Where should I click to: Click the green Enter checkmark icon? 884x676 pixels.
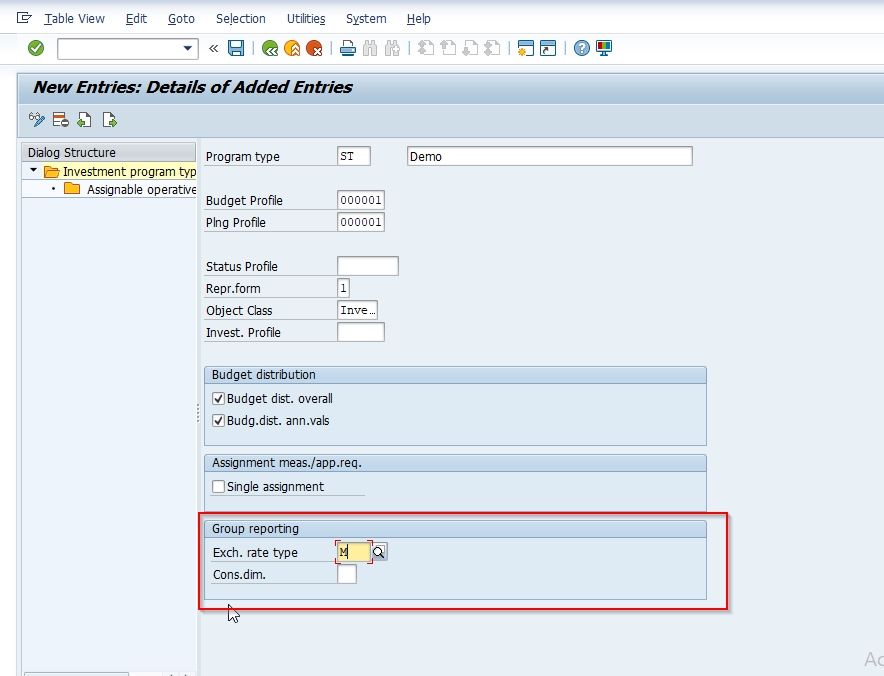[x=36, y=48]
